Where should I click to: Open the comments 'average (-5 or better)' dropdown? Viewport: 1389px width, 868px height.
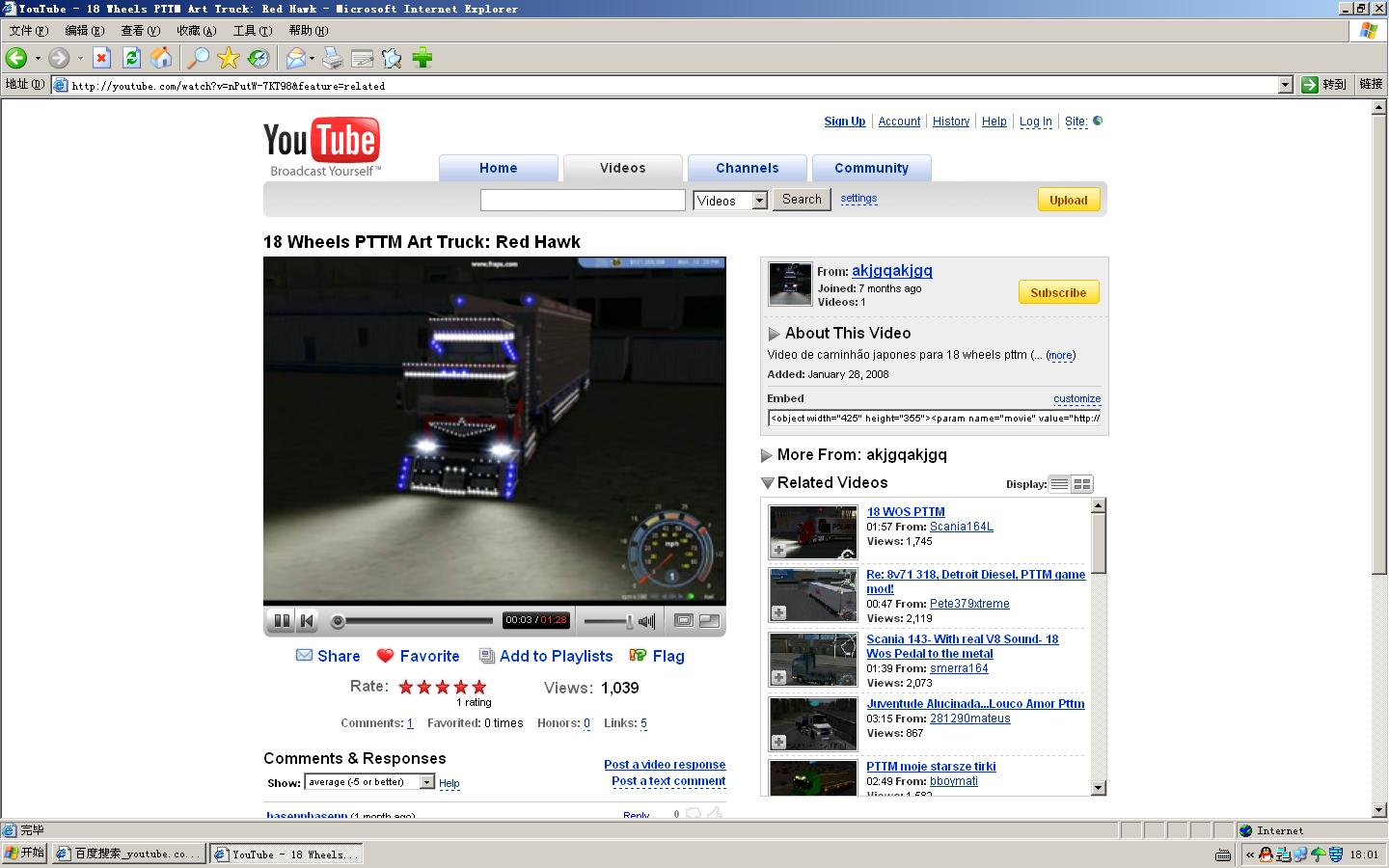(426, 782)
